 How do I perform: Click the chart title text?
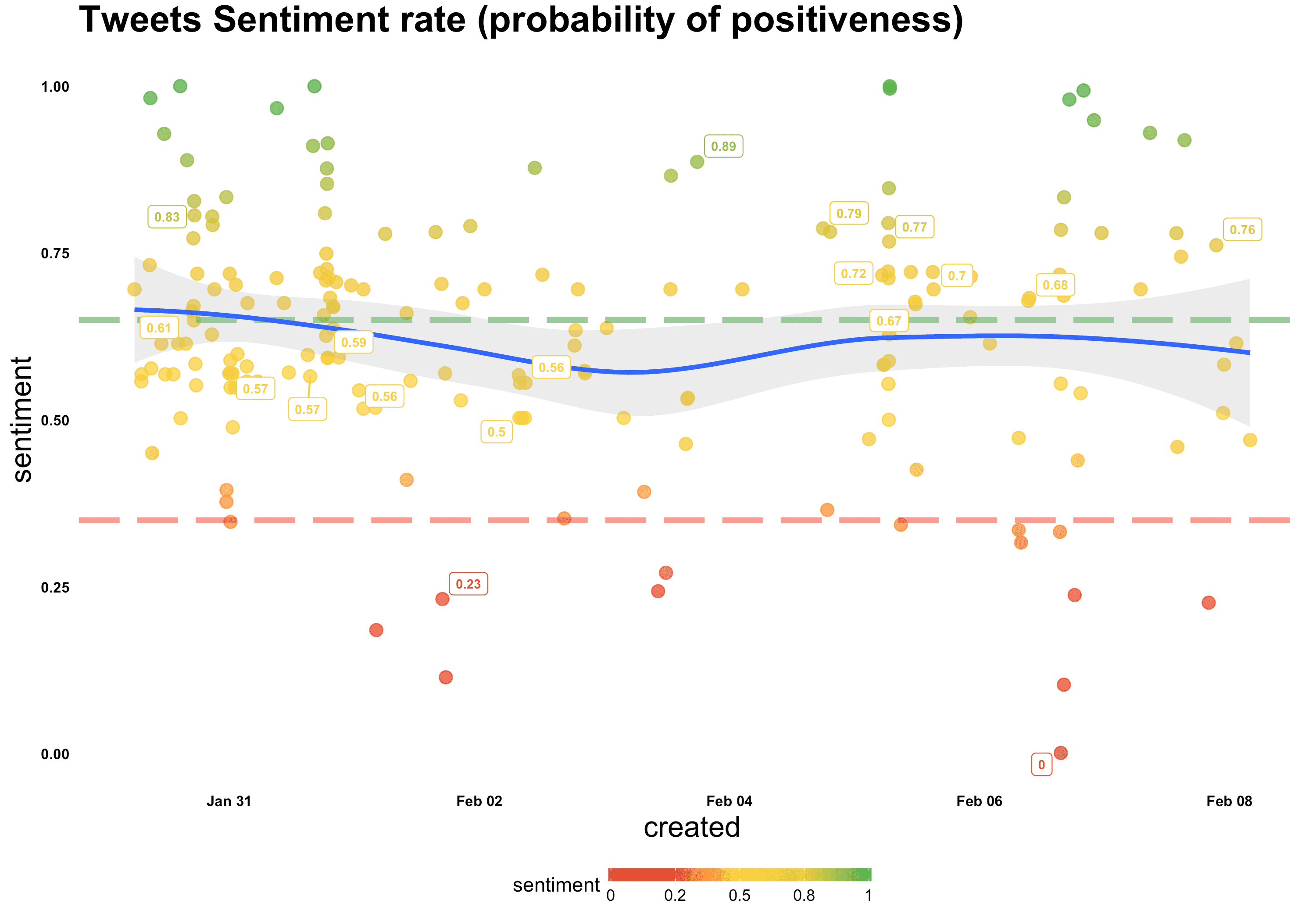pos(521,19)
